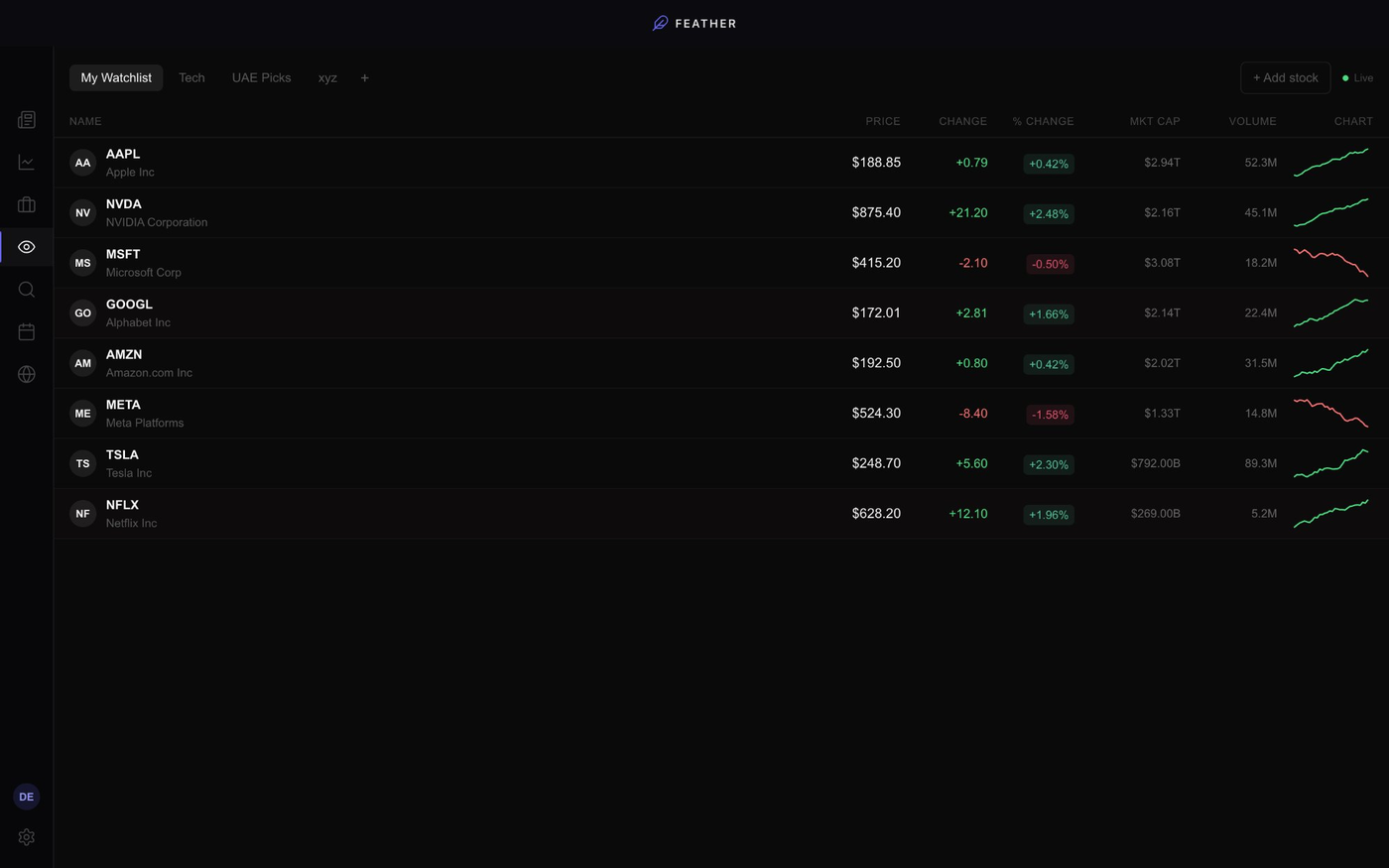This screenshot has height=868, width=1389.
Task: Open the portfolio briefcase icon
Action: tap(26, 204)
